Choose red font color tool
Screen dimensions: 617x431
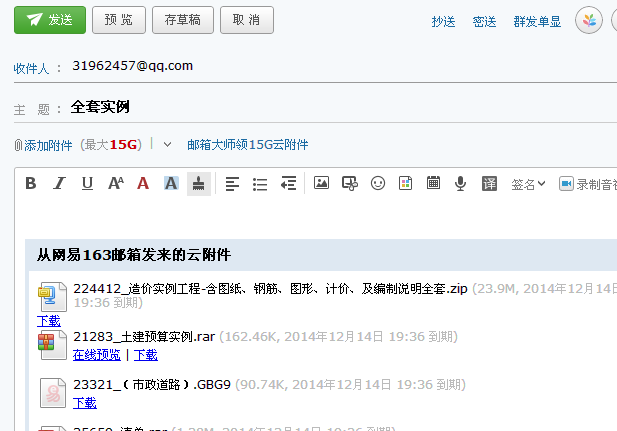[x=143, y=183]
